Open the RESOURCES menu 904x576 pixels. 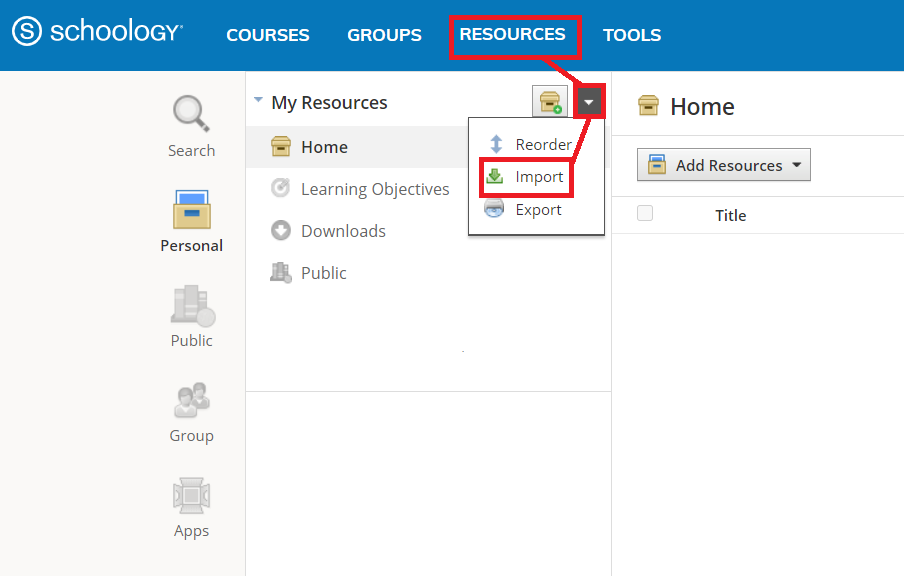[513, 34]
